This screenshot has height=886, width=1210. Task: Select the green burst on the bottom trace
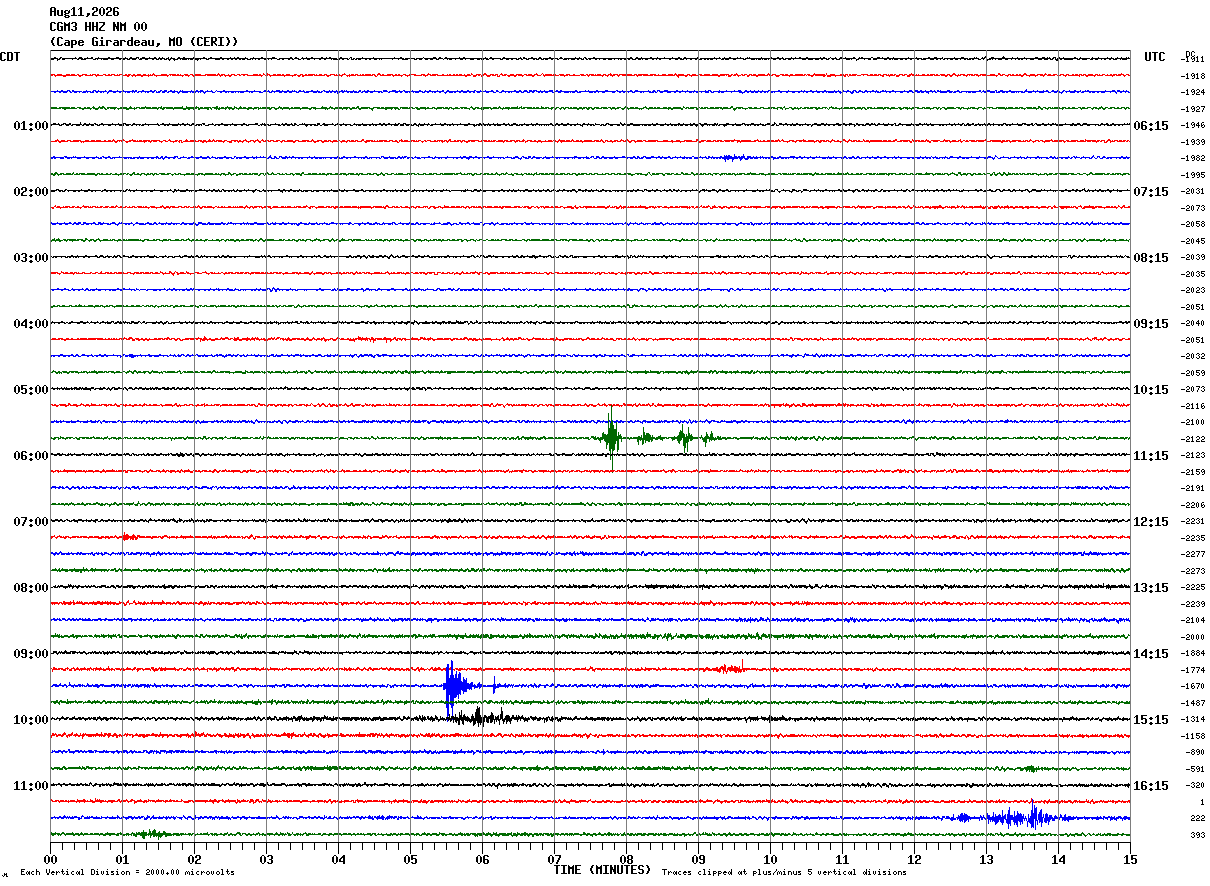click(152, 834)
